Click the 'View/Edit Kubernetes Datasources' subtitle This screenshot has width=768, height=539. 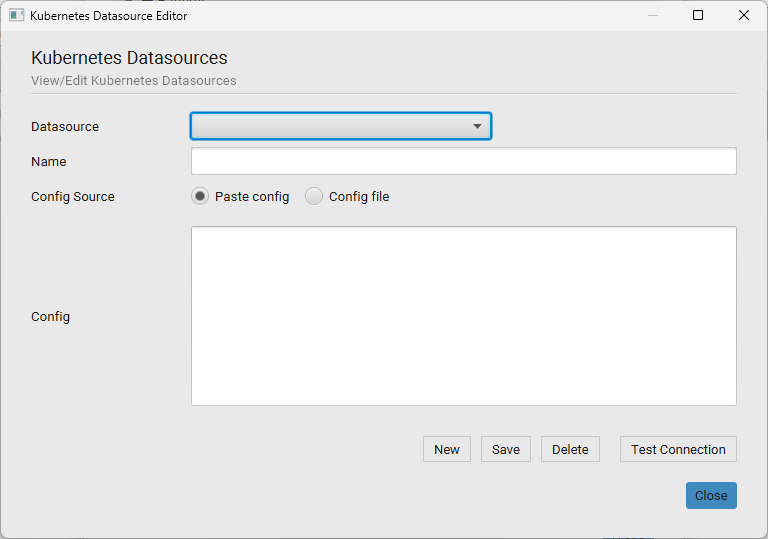coord(134,80)
